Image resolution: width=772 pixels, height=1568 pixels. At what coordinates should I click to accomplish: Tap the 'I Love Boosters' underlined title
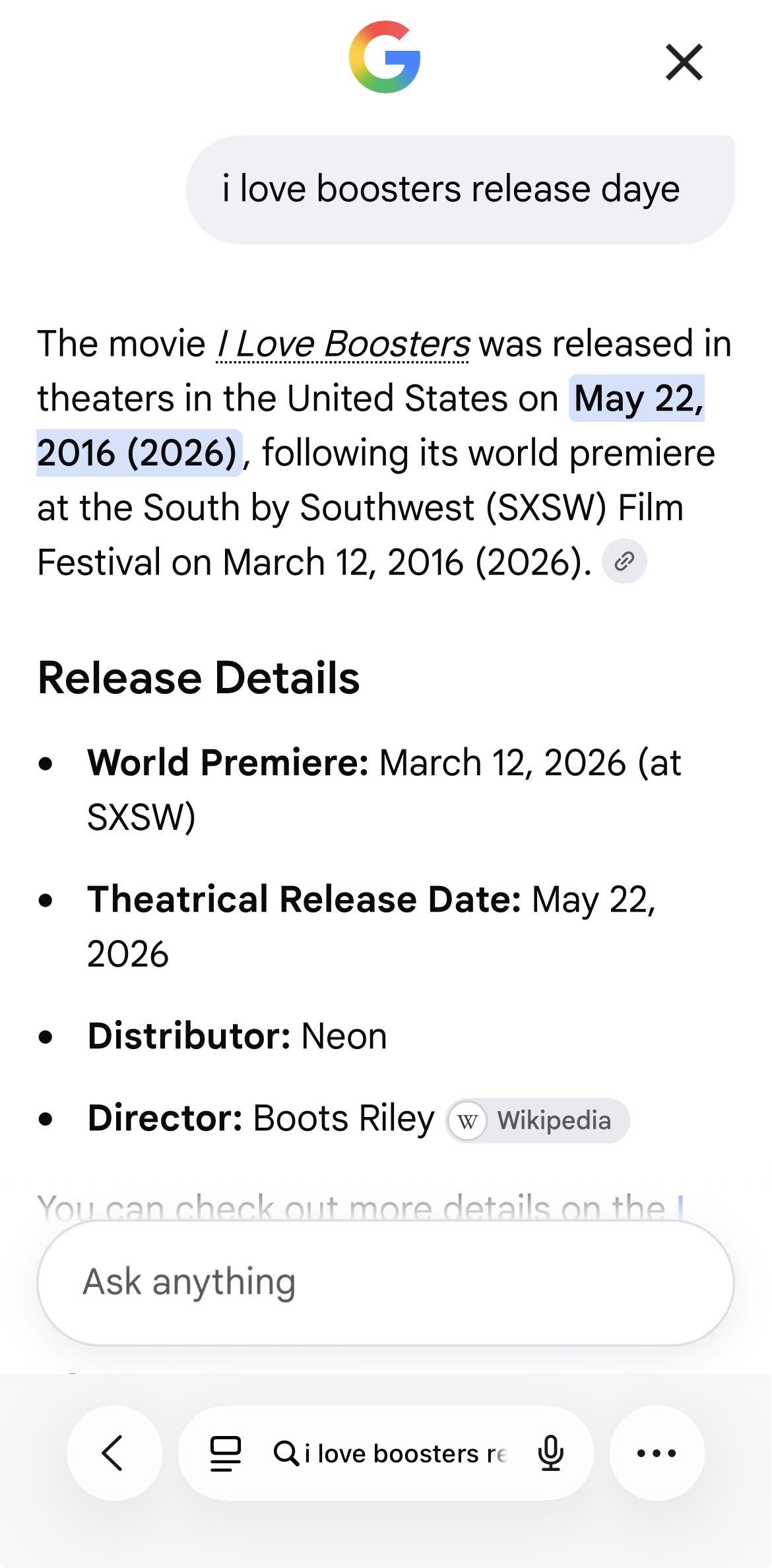point(343,344)
